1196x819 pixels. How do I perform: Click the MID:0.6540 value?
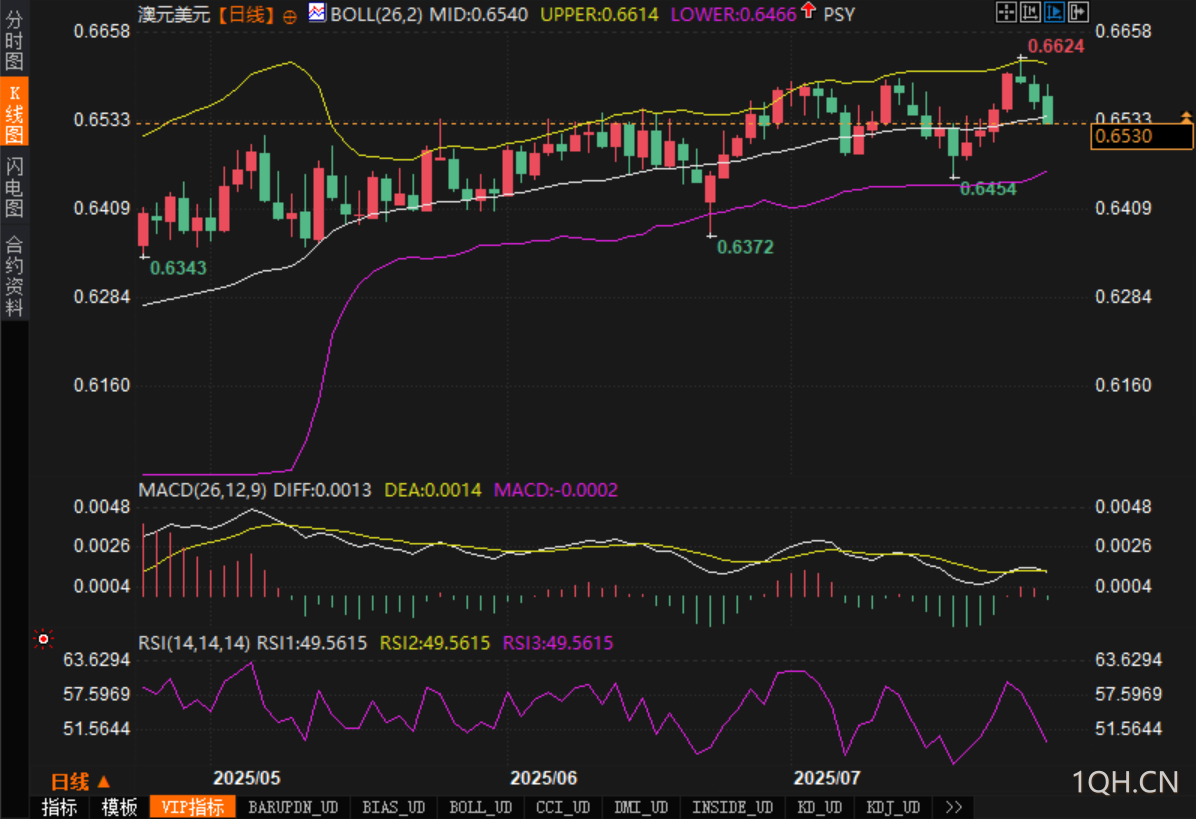pos(478,14)
